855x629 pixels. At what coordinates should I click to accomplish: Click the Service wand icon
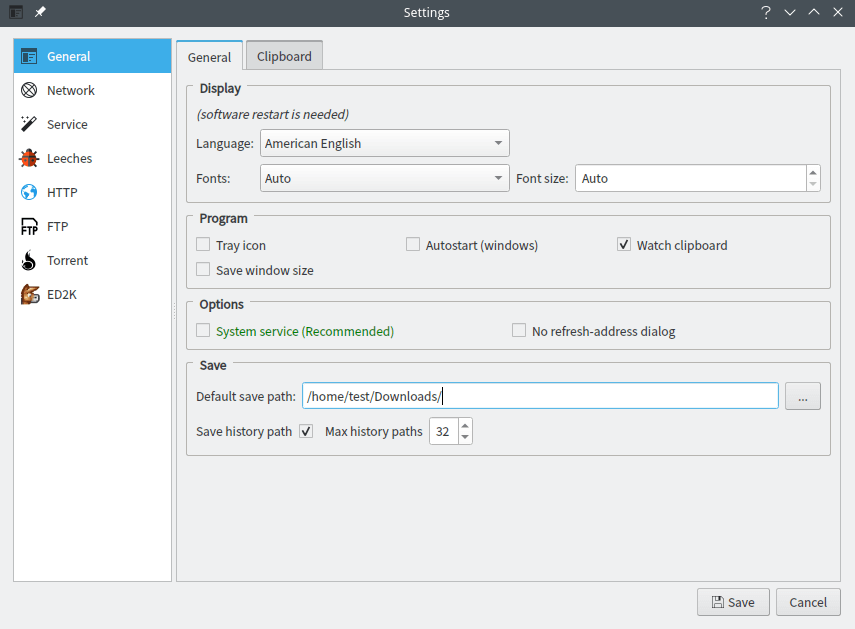tap(29, 124)
